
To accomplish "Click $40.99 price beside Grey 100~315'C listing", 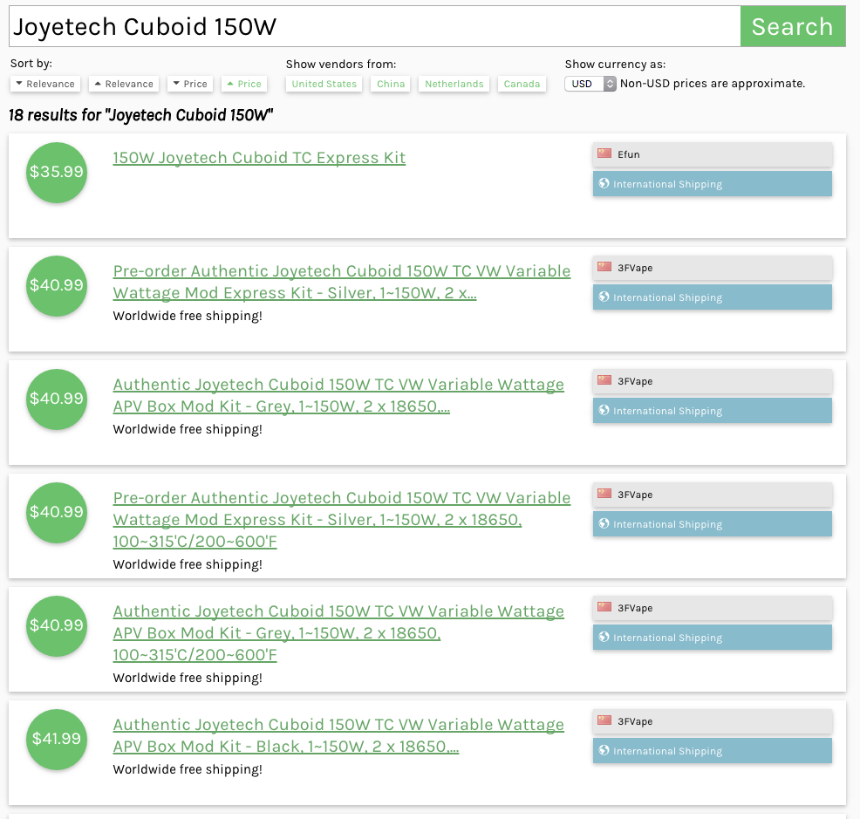I will (56, 626).
